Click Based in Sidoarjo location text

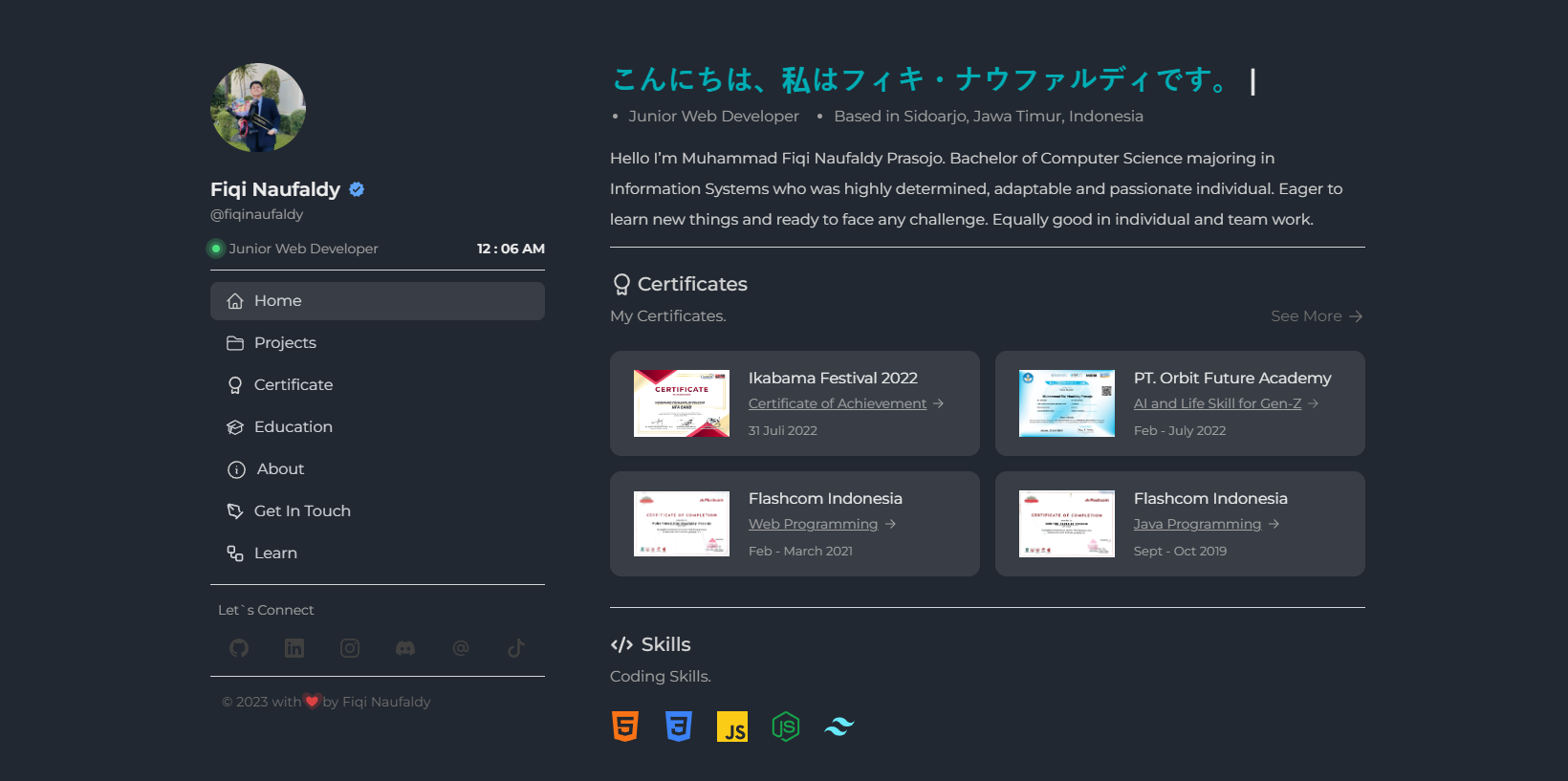989,117
